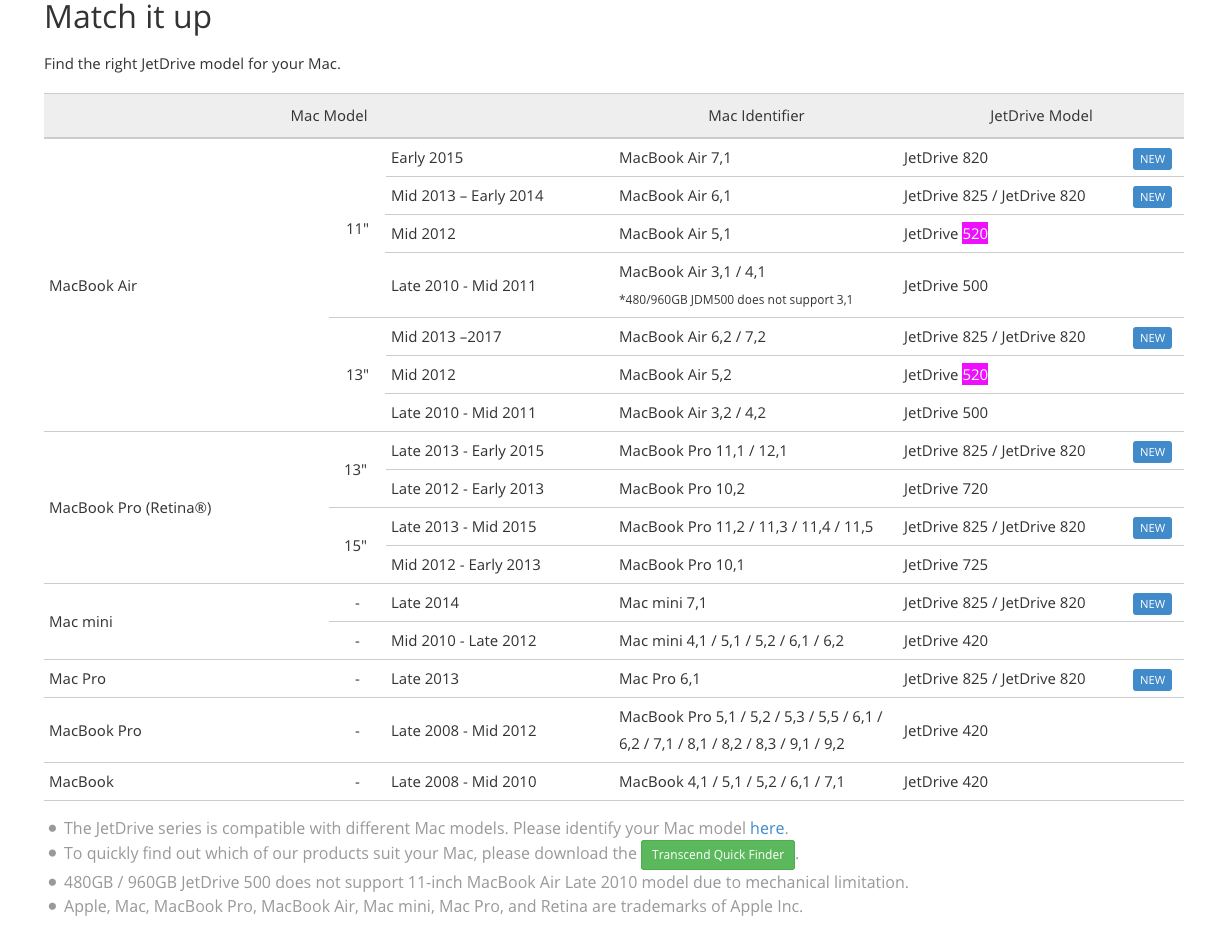Click the highlighted 520 in the MacBook Air 5,2 row
Screen dimensions: 1209x951
975,375
